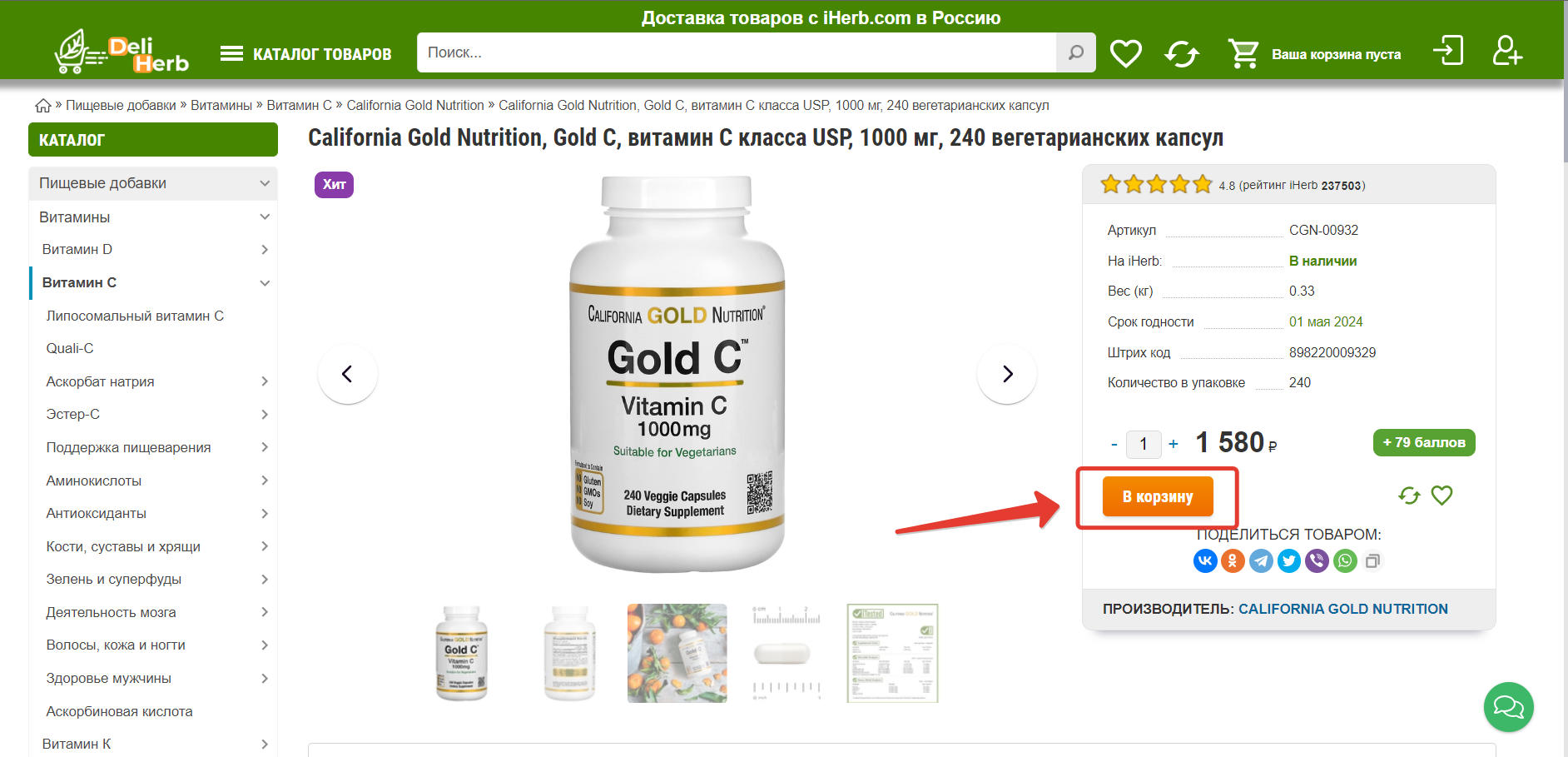Click the search magnifier icon
The width and height of the screenshot is (1568, 757).
click(1076, 52)
